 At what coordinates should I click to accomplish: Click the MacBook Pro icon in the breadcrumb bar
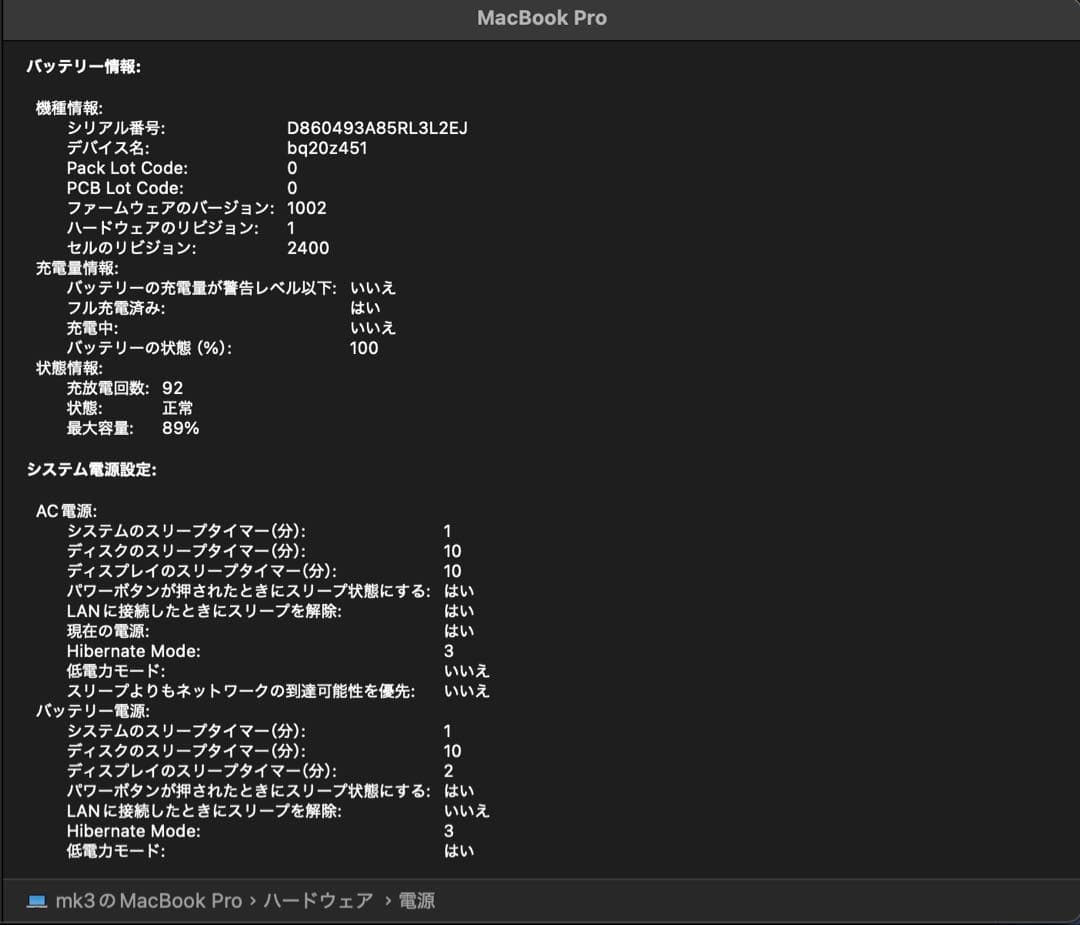[38, 900]
